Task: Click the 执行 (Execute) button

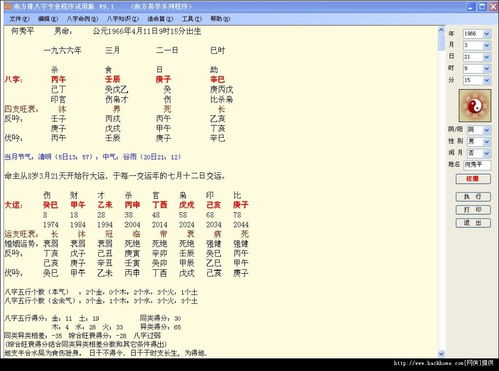Action: pos(473,197)
